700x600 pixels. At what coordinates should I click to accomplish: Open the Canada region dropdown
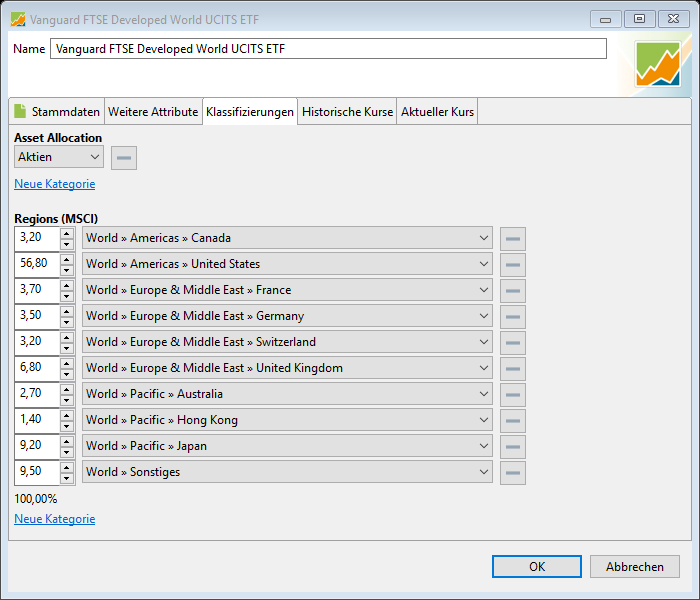(287, 238)
